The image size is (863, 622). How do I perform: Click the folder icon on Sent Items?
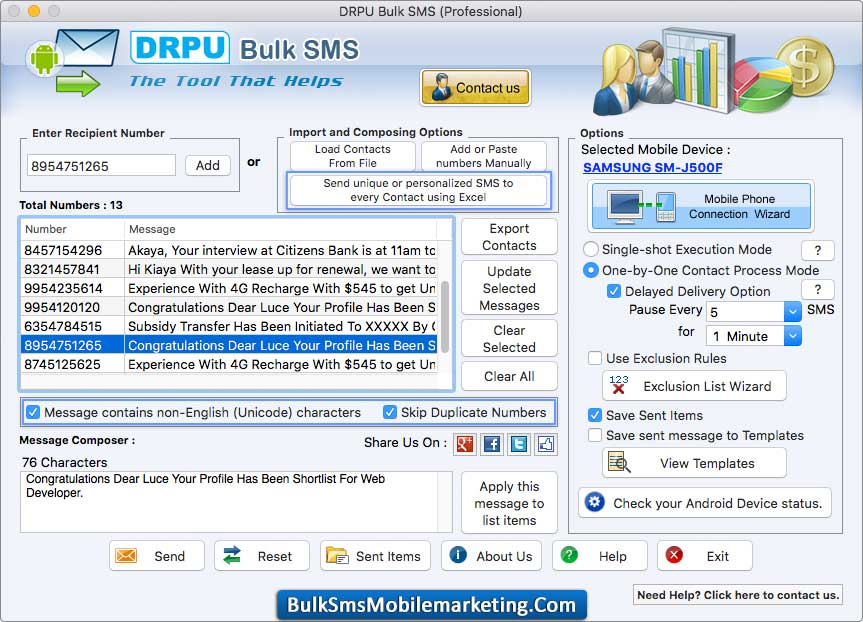(337, 555)
